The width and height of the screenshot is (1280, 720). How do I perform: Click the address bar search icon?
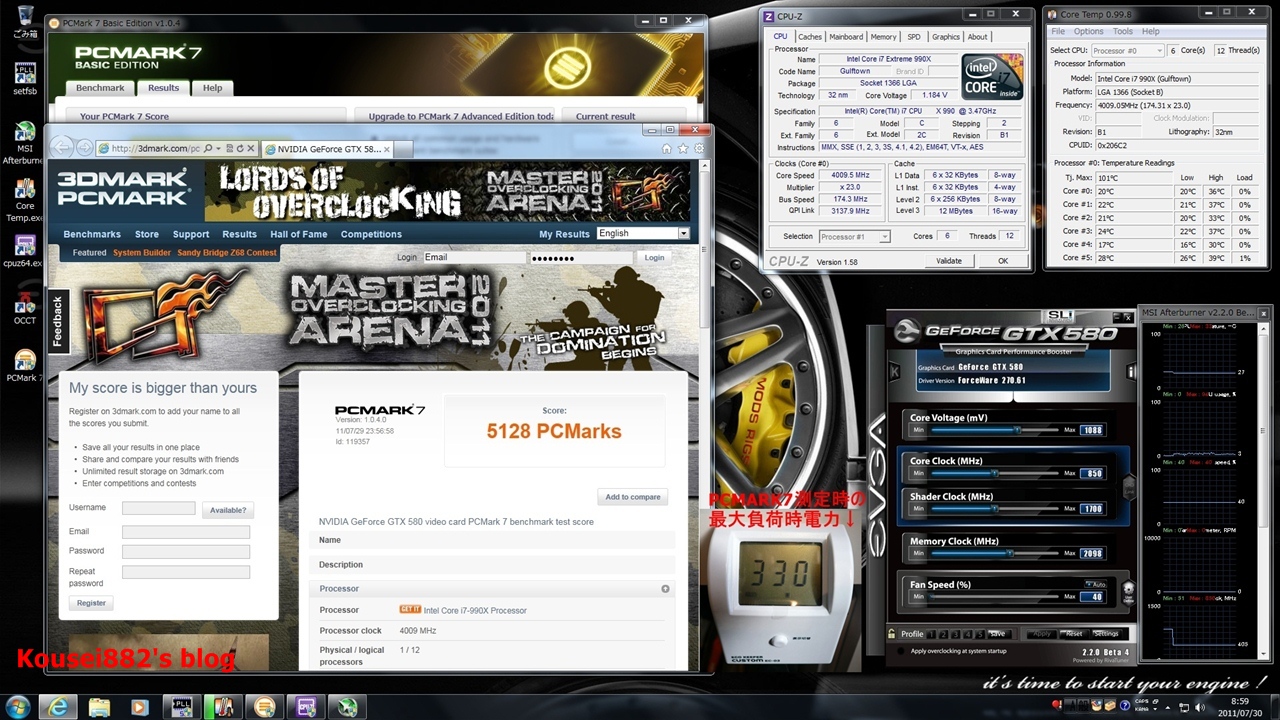[x=206, y=149]
